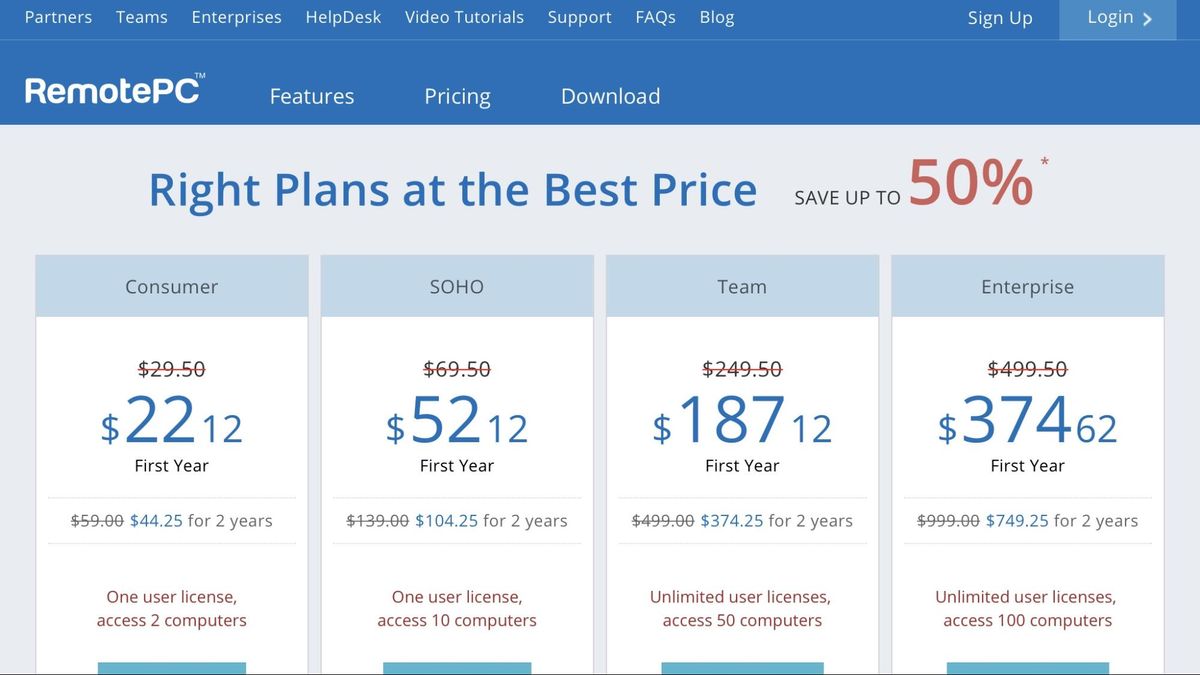
Task: Browse the FAQs
Action: (655, 17)
